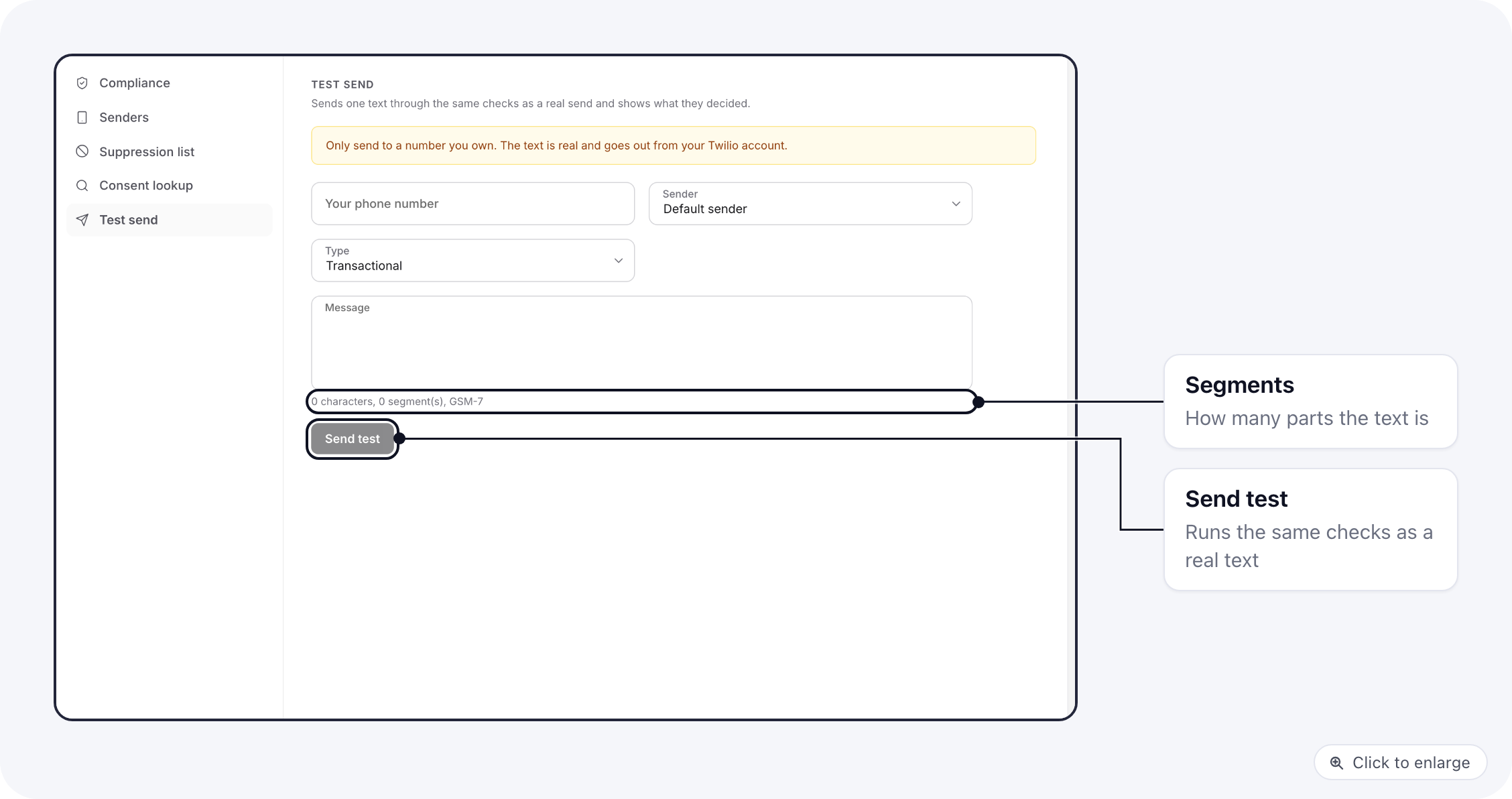Open the Suppression list page
The width and height of the screenshot is (1512, 799).
169,151
